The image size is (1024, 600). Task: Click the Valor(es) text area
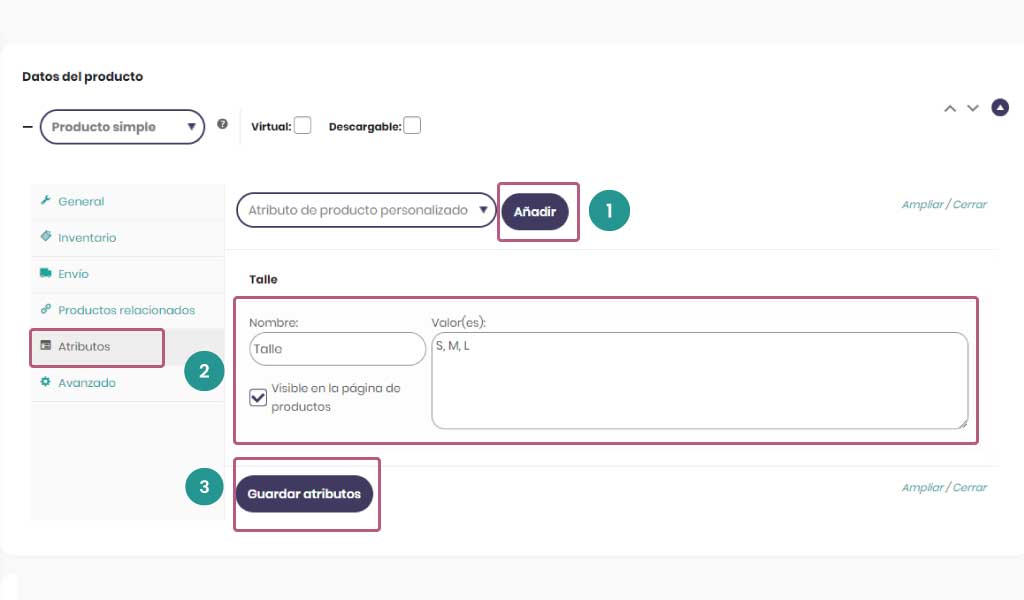point(699,381)
